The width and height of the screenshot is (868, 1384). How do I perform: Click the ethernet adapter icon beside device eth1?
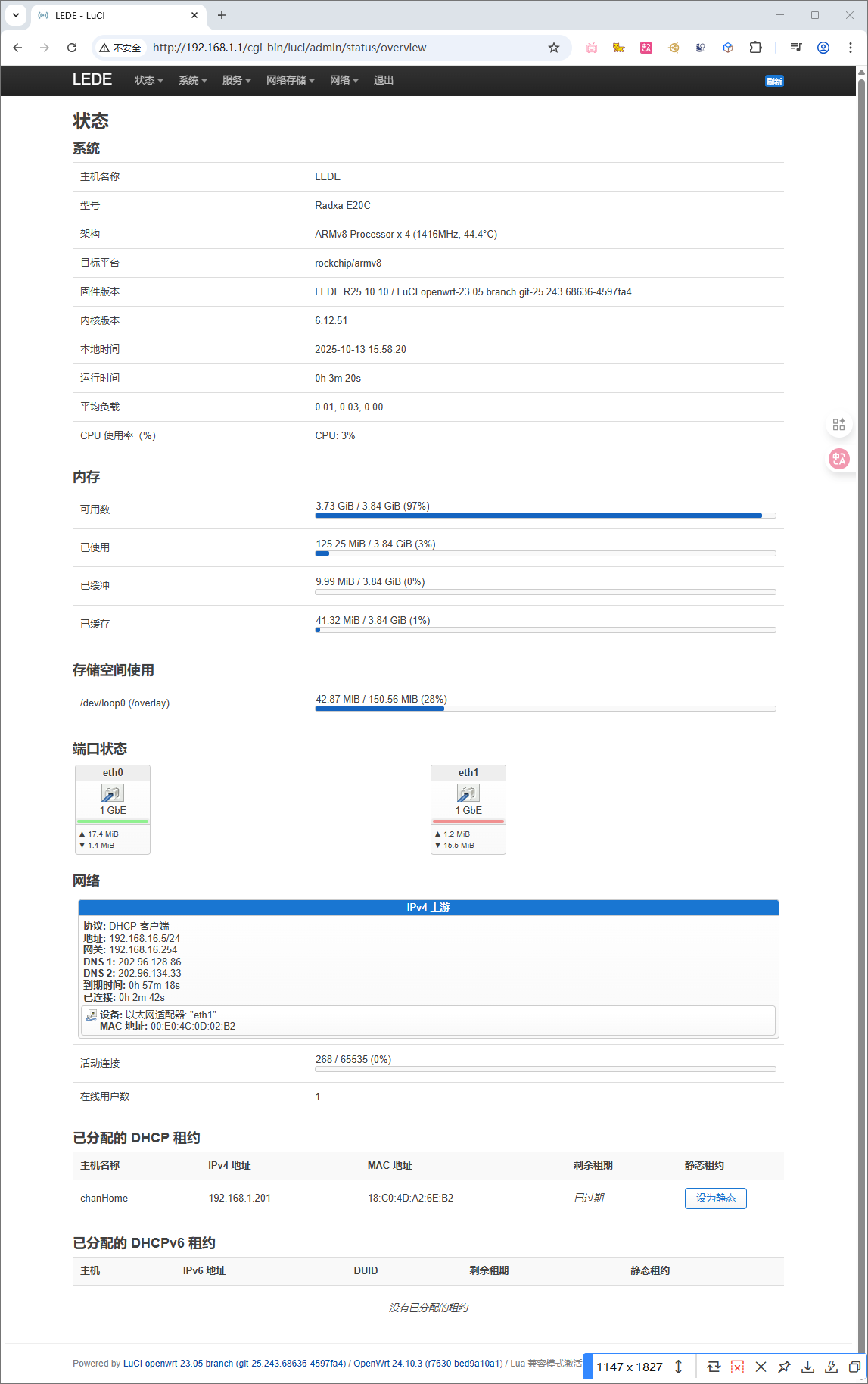coord(92,1015)
